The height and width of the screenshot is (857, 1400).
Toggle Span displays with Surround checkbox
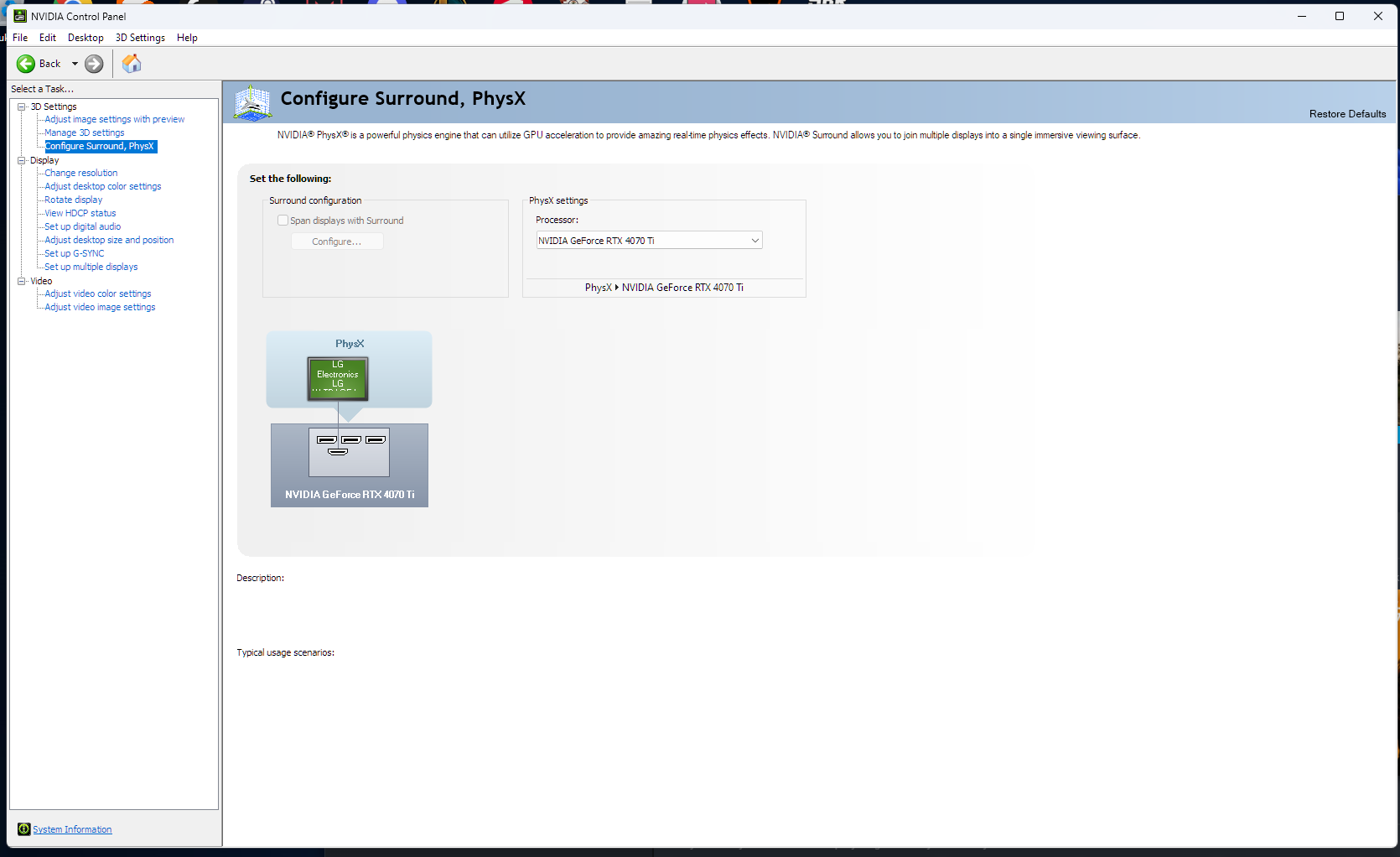[x=283, y=221]
